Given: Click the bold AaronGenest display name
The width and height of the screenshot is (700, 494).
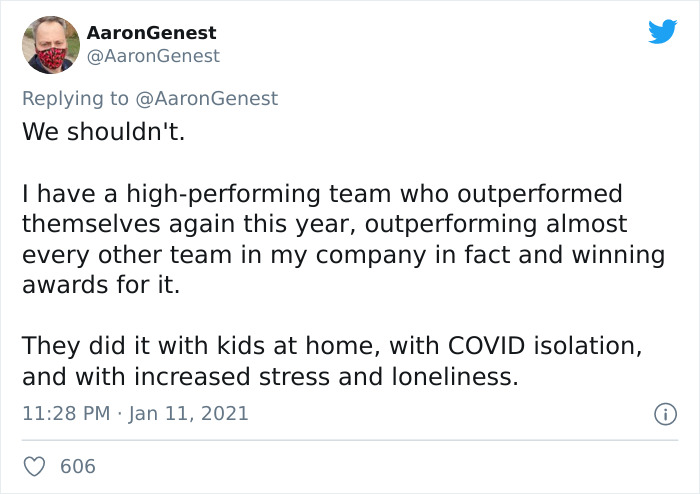Looking at the screenshot, I should pos(151,33).
